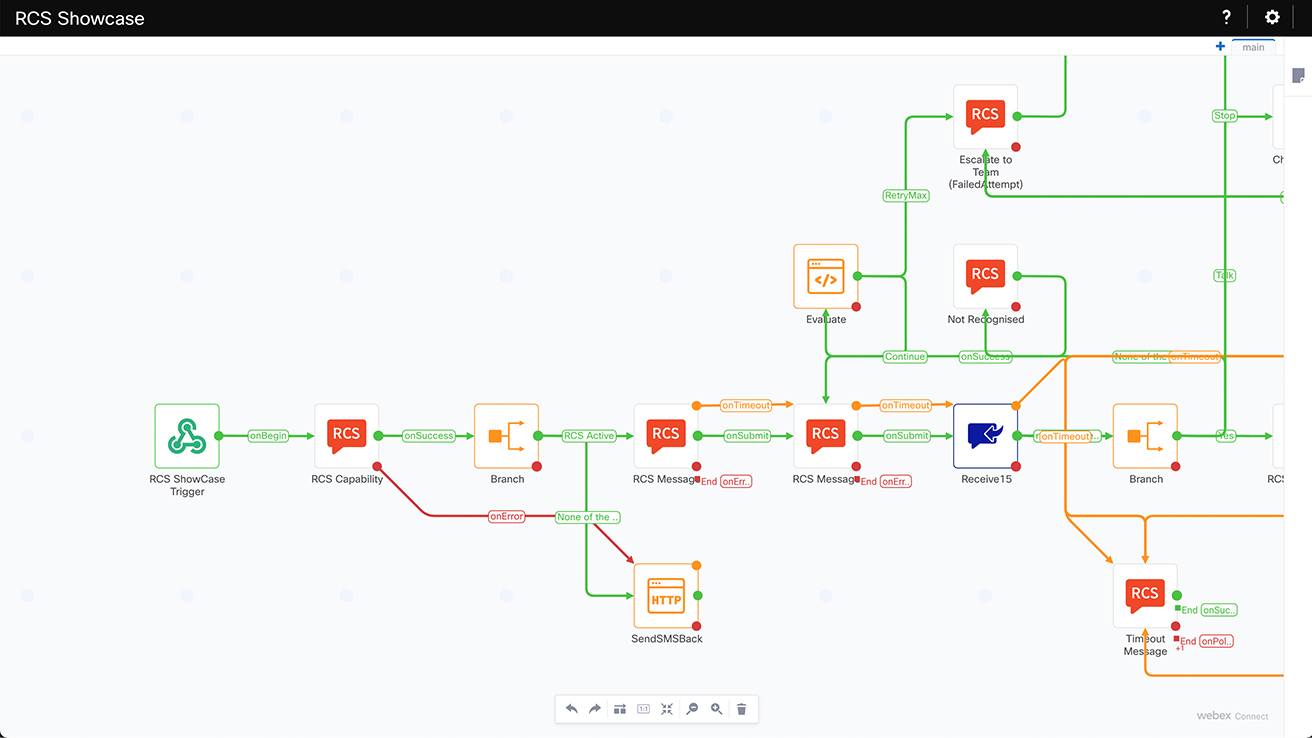Open the notes icon in right panel
1312x738 pixels.
pyautogui.click(x=1298, y=76)
